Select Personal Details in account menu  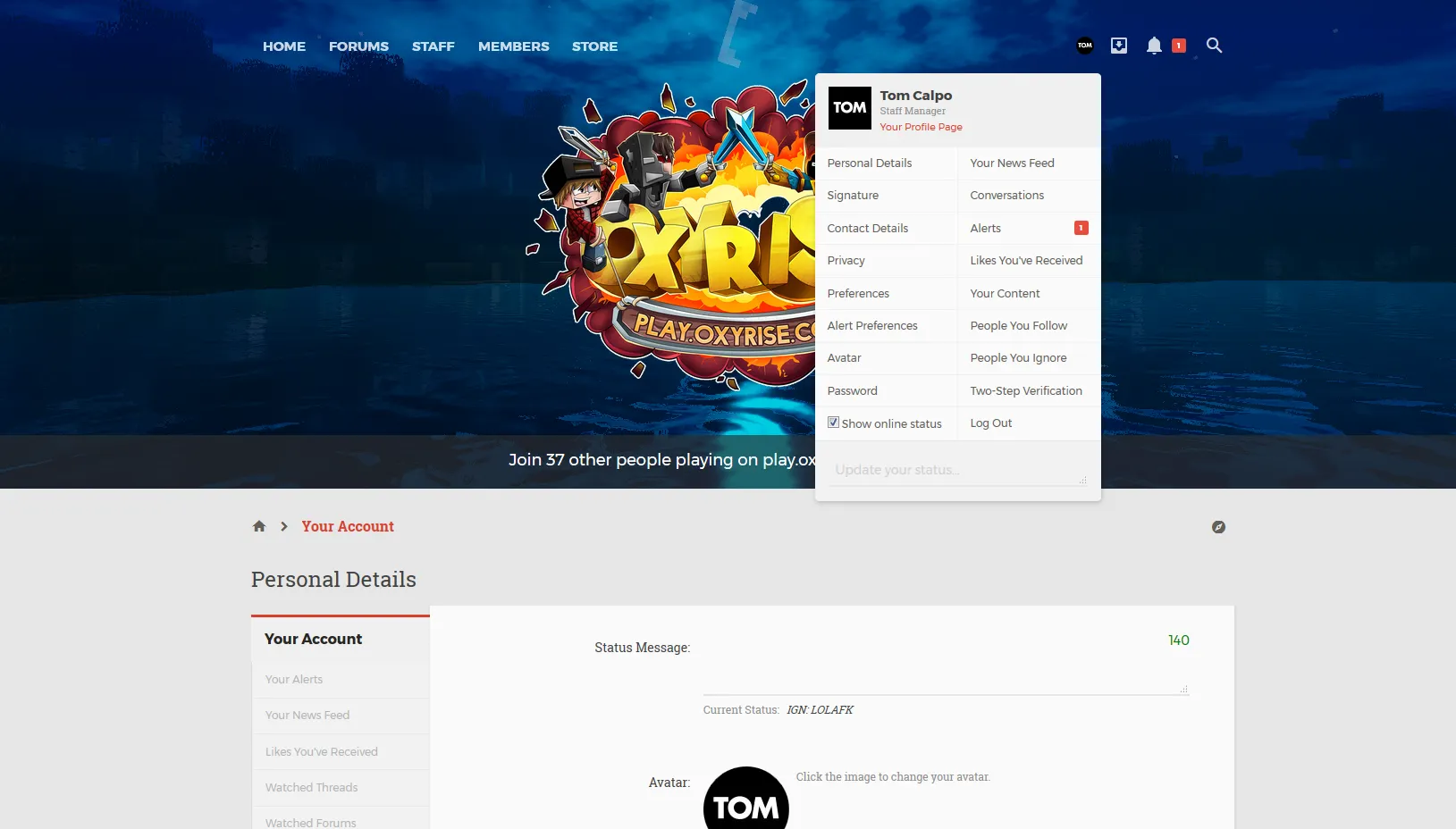coord(887,163)
